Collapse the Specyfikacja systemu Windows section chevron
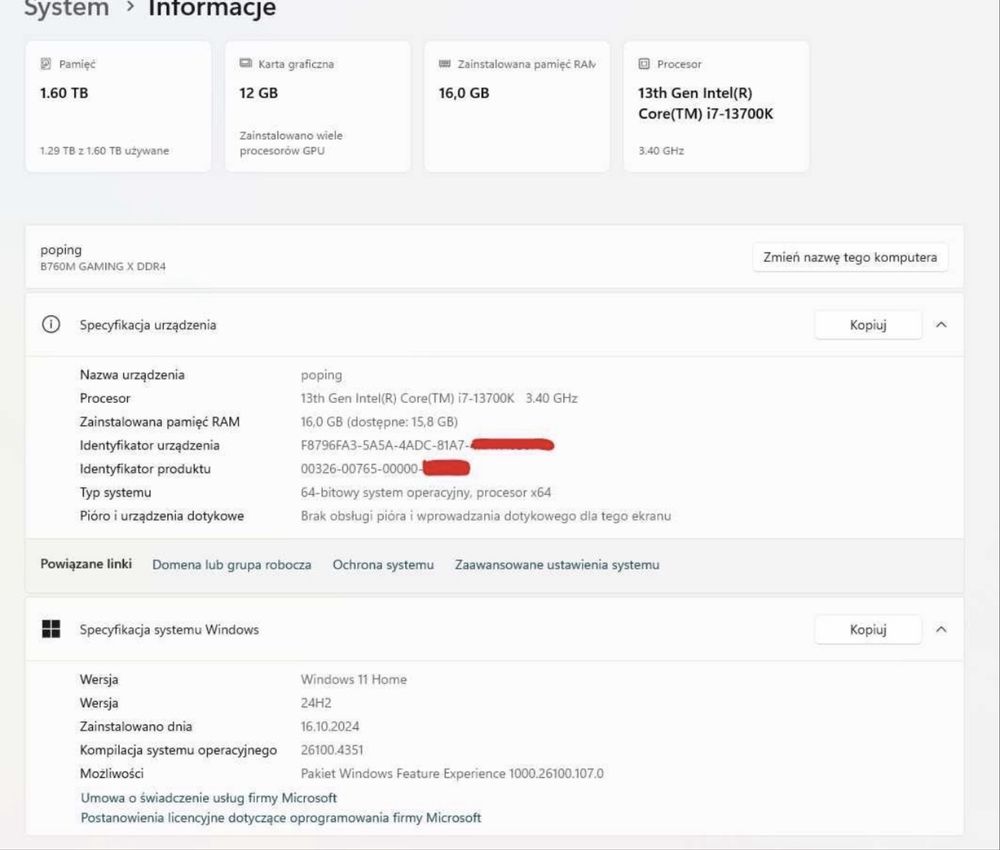1000x850 pixels. point(941,629)
